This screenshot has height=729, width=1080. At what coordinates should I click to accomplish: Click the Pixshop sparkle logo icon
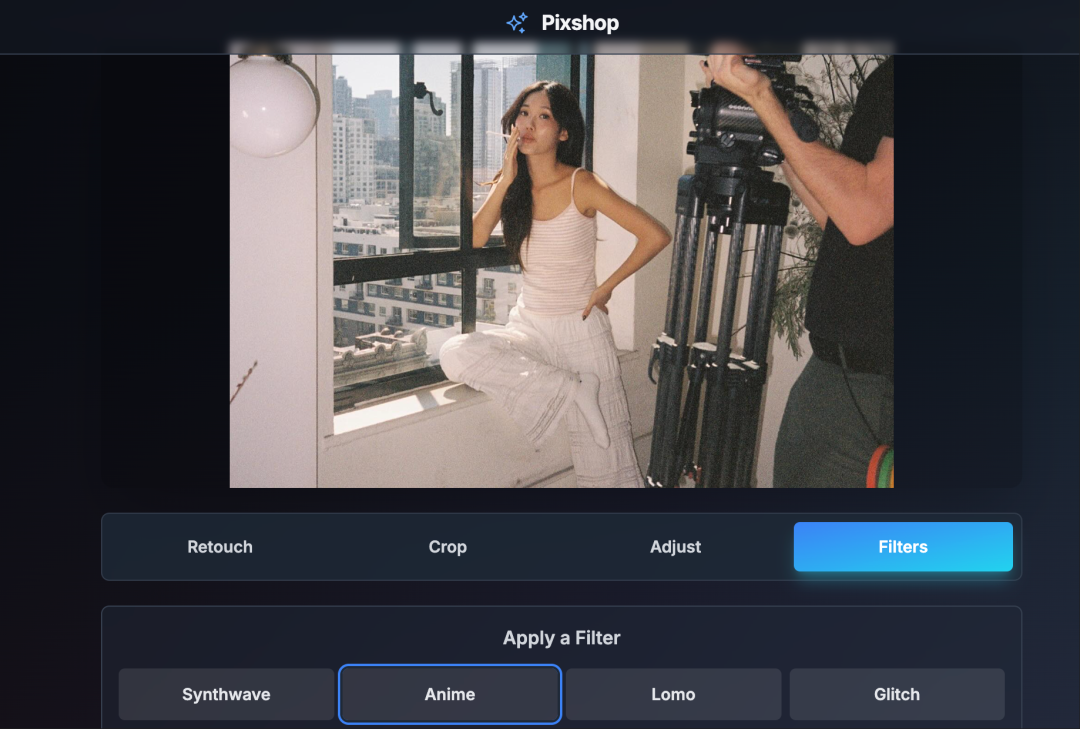click(x=517, y=23)
